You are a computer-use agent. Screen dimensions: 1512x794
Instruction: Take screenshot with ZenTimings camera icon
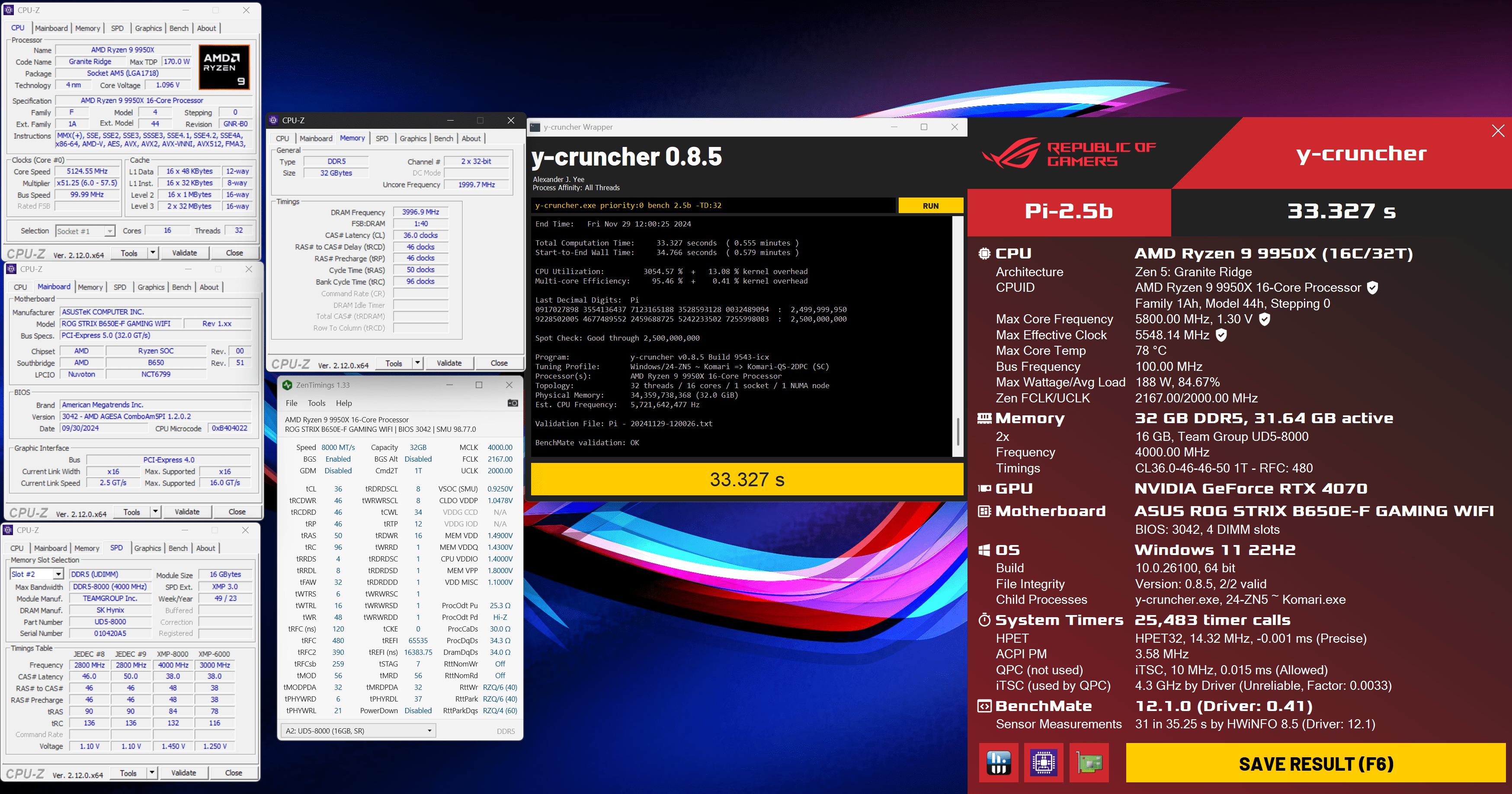point(513,403)
